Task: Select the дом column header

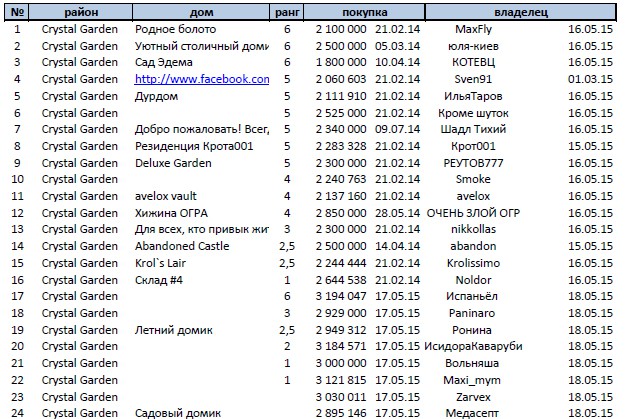Action: 201,12
